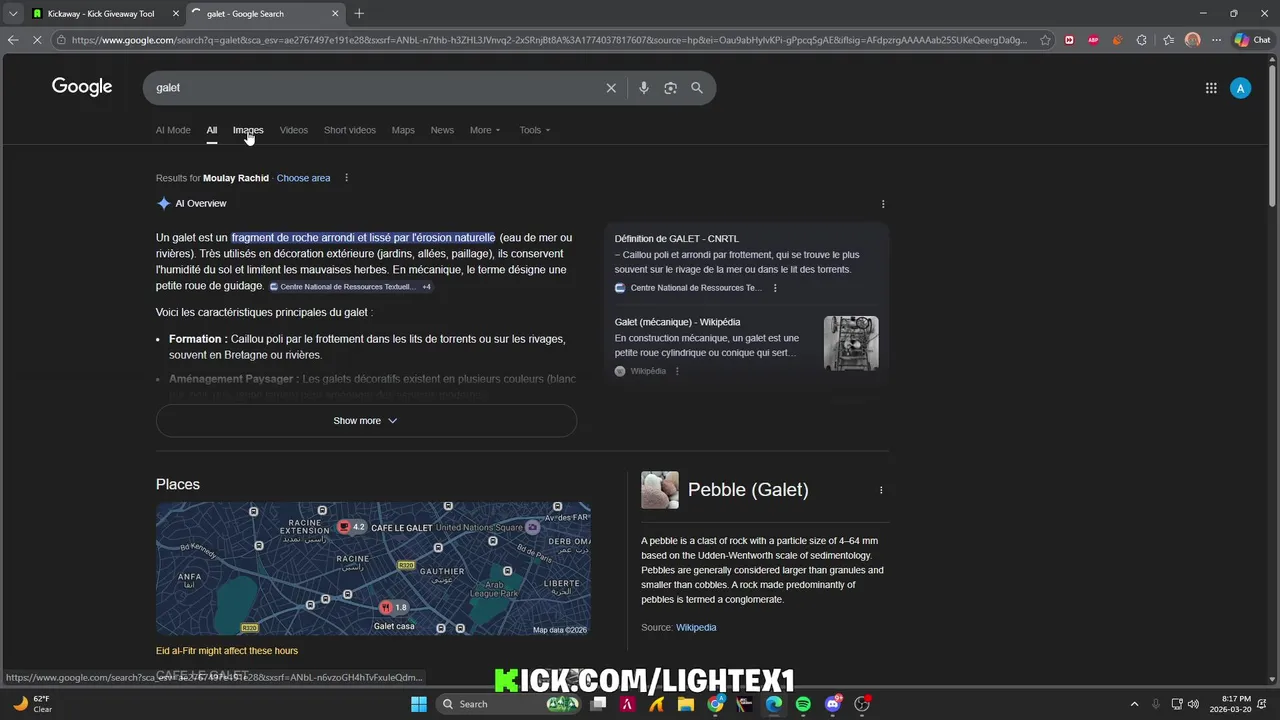This screenshot has height=720, width=1280.
Task: Open AI Overview options menu
Action: tap(882, 204)
